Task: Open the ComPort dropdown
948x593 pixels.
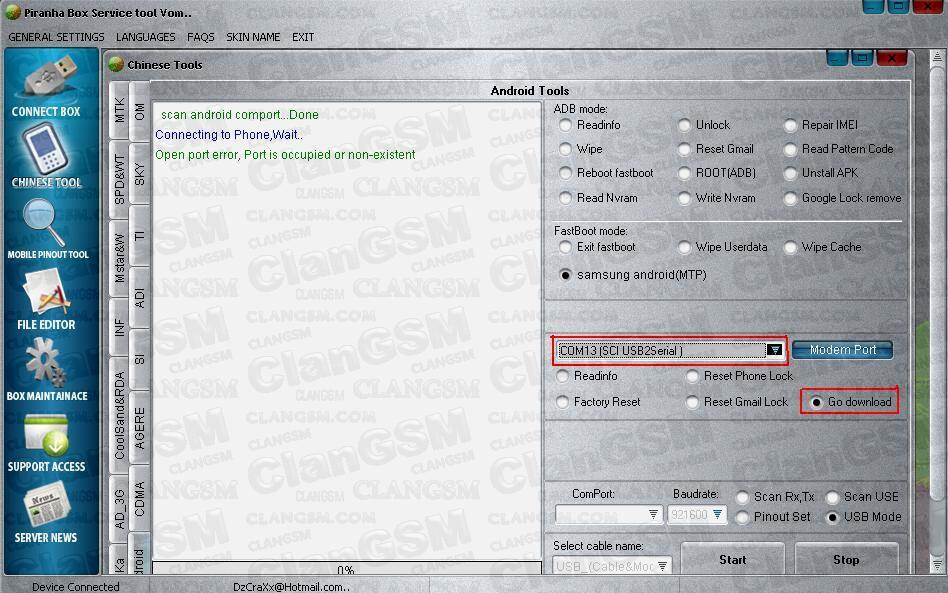Action: click(x=652, y=514)
